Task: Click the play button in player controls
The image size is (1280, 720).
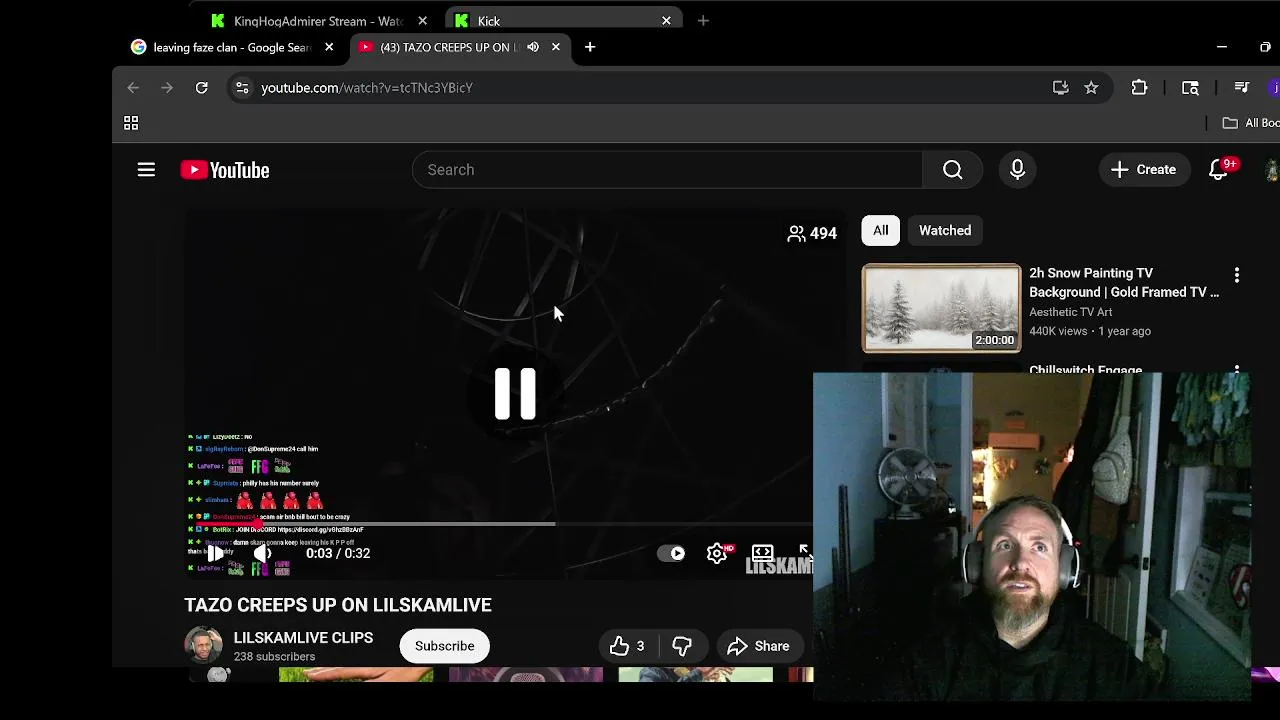Action: coord(215,553)
